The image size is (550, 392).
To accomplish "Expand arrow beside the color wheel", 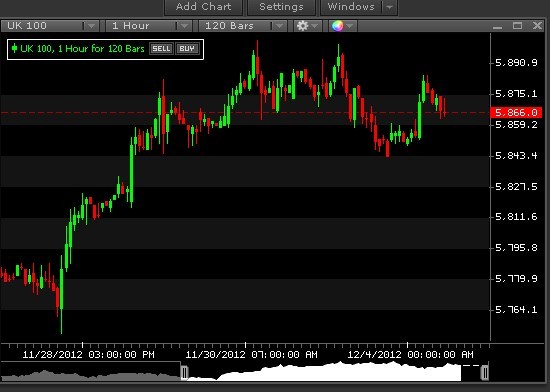I will click(350, 26).
